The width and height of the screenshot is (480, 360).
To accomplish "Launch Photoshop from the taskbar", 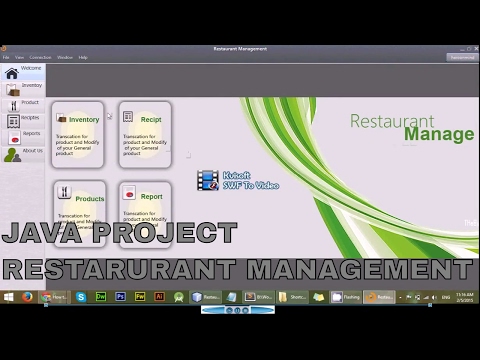I will coord(120,297).
